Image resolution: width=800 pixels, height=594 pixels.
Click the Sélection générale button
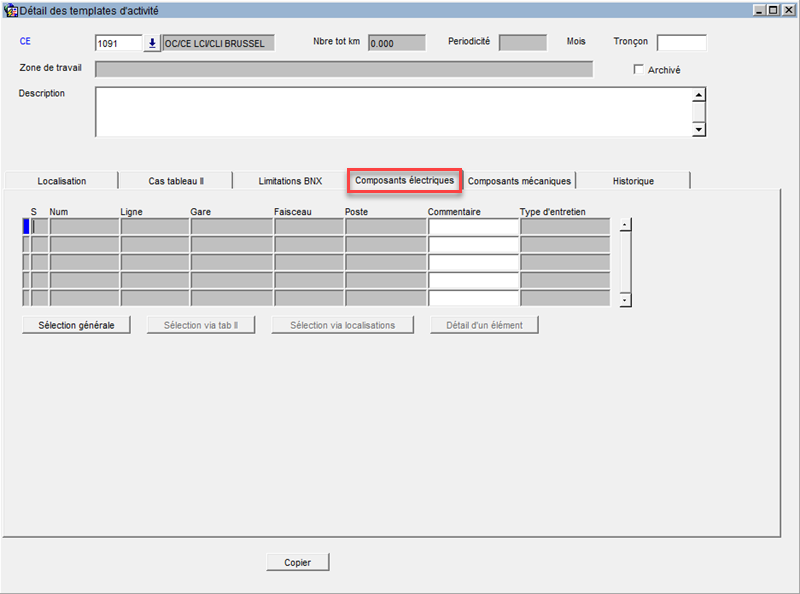click(x=76, y=325)
